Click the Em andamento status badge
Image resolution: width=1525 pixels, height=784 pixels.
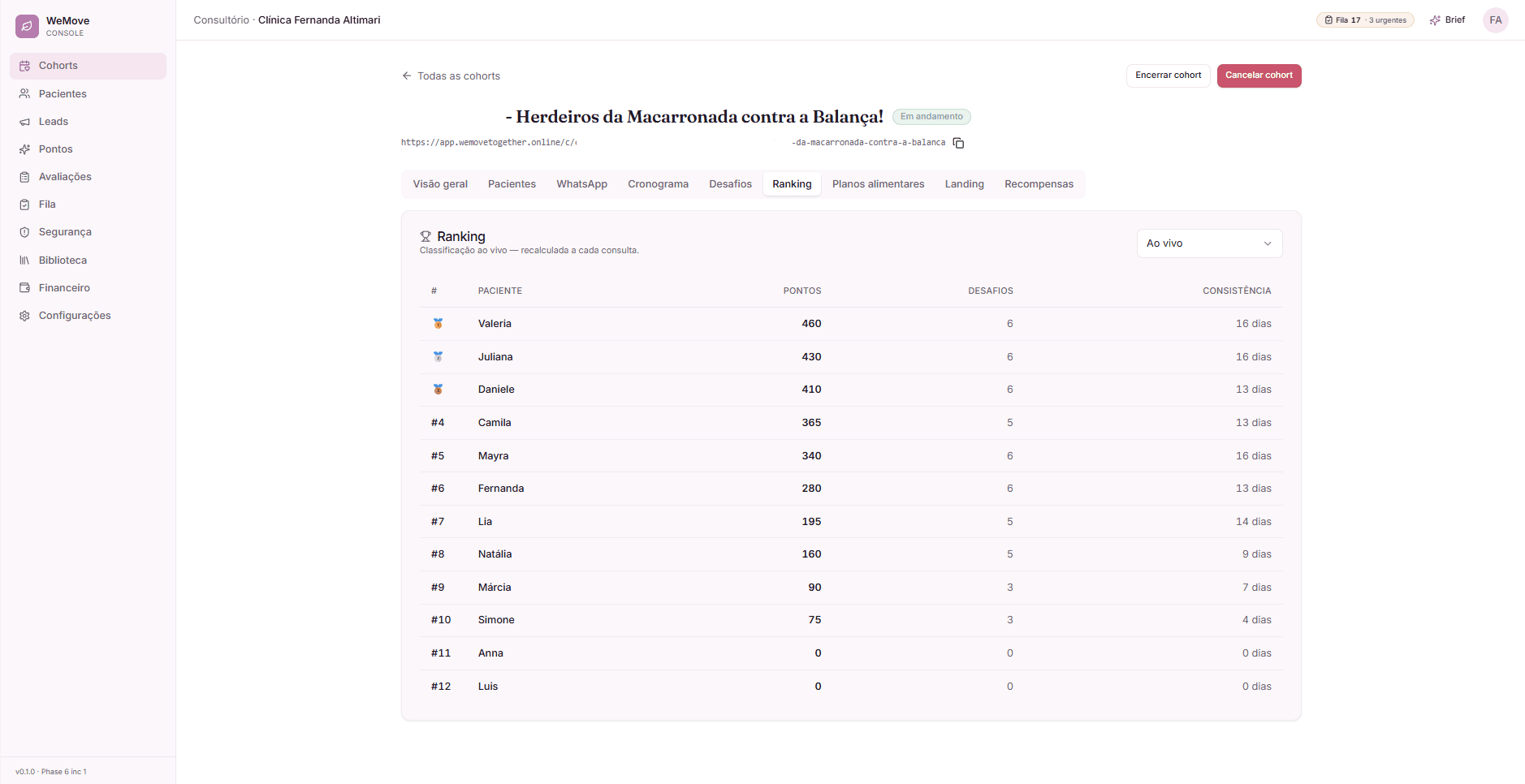coord(931,117)
